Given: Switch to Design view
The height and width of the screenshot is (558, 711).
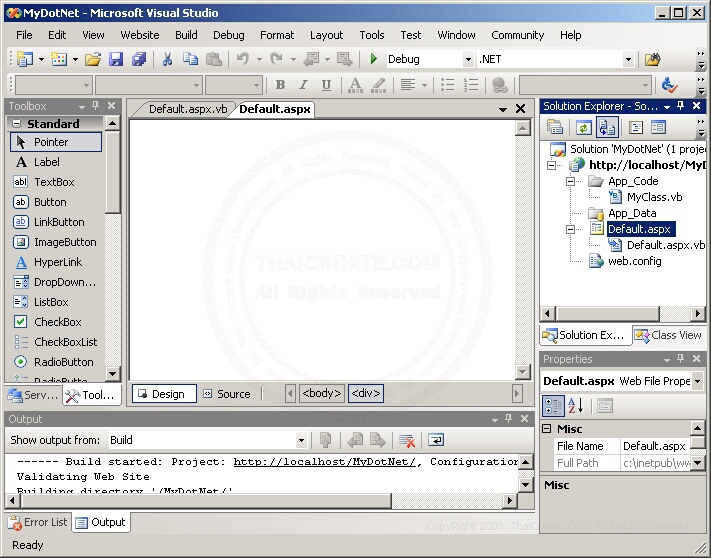Looking at the screenshot, I should pyautogui.click(x=164, y=393).
